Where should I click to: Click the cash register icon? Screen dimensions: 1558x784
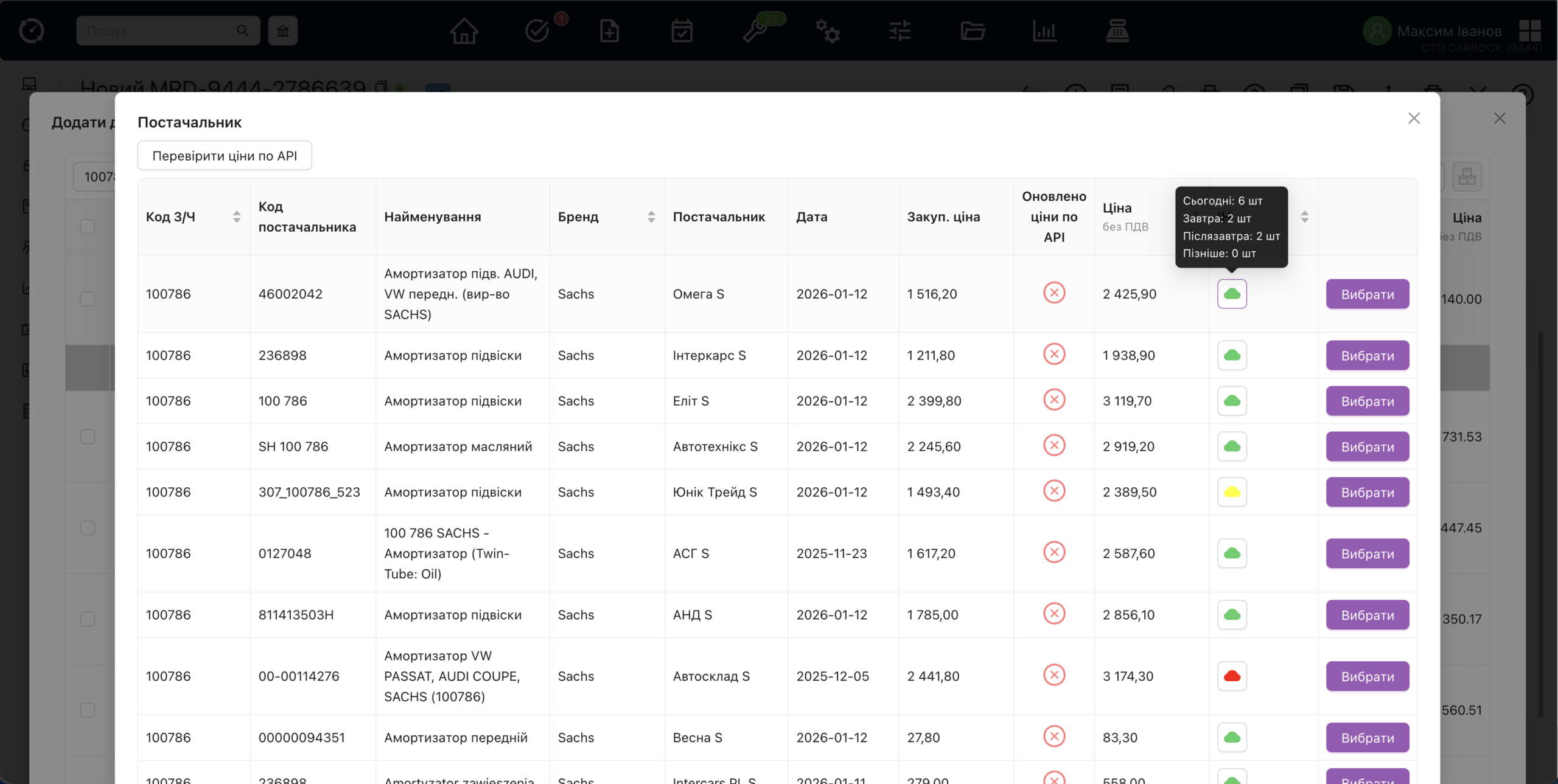pos(1117,30)
